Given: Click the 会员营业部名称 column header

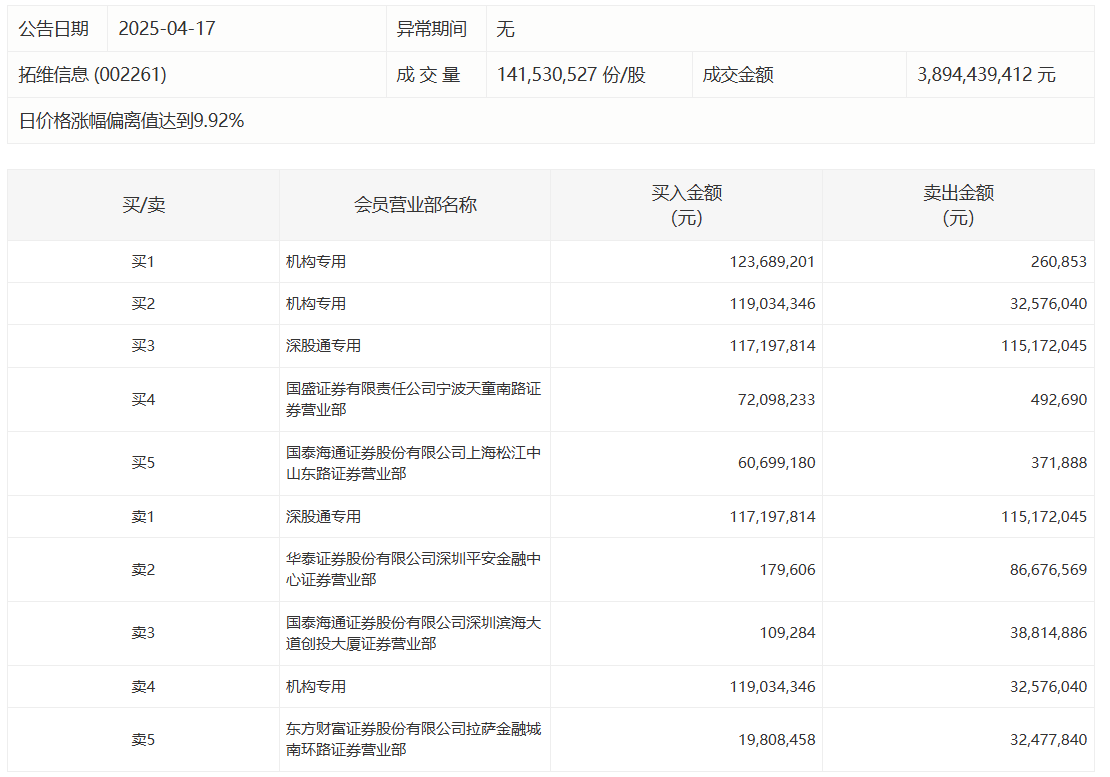Looking at the screenshot, I should (416, 205).
